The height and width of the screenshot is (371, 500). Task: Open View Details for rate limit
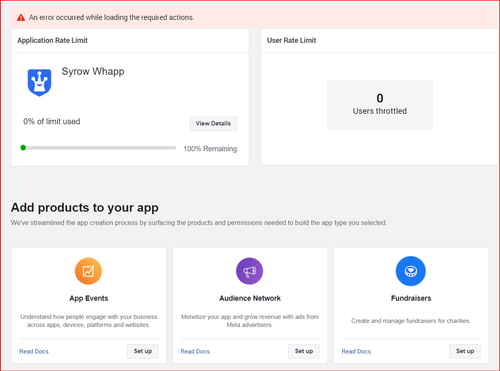pyautogui.click(x=213, y=123)
